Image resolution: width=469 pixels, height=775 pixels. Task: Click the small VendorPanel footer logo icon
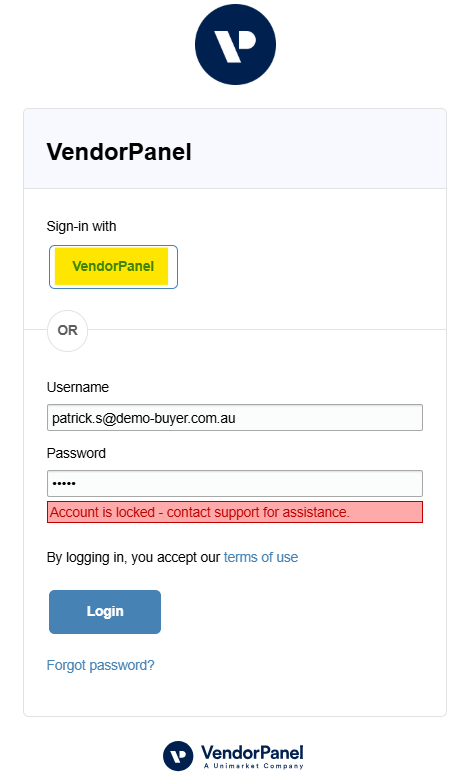[x=178, y=756]
